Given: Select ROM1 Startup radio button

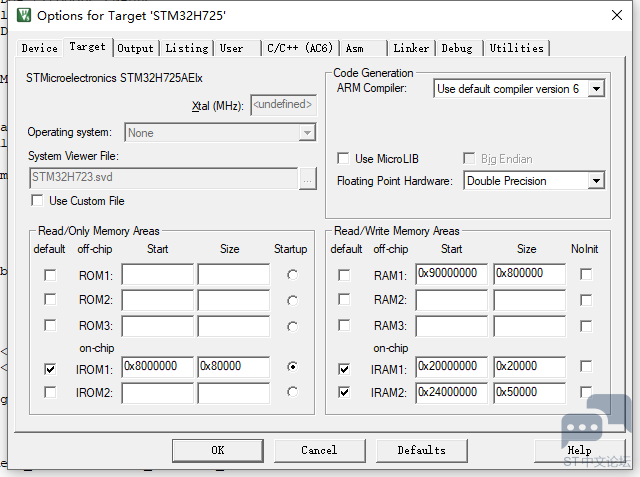Looking at the screenshot, I should pos(292,275).
